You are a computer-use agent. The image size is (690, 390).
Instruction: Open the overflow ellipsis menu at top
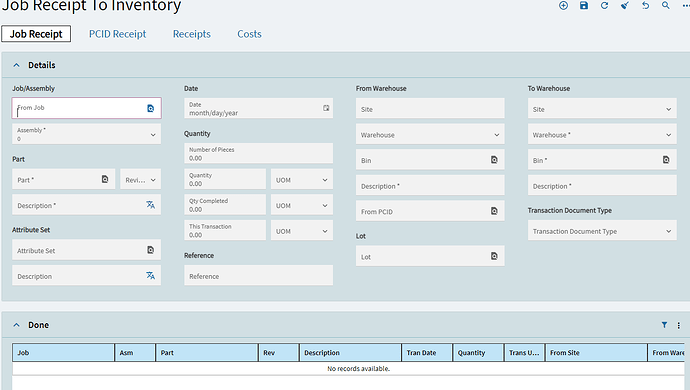pos(686,5)
